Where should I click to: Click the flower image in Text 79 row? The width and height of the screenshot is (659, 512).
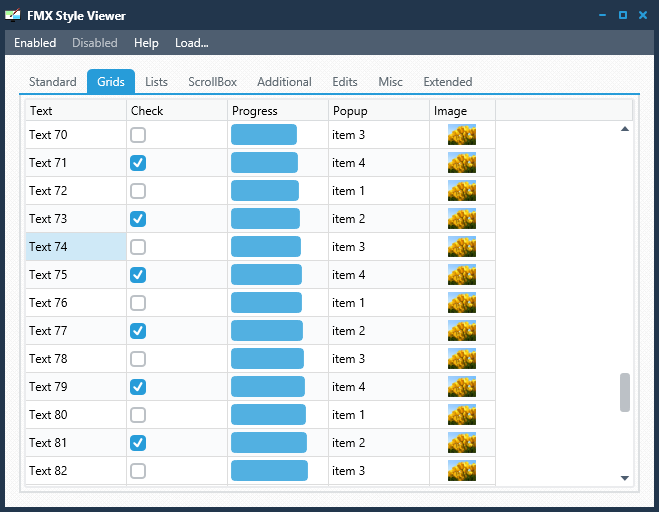click(x=462, y=386)
